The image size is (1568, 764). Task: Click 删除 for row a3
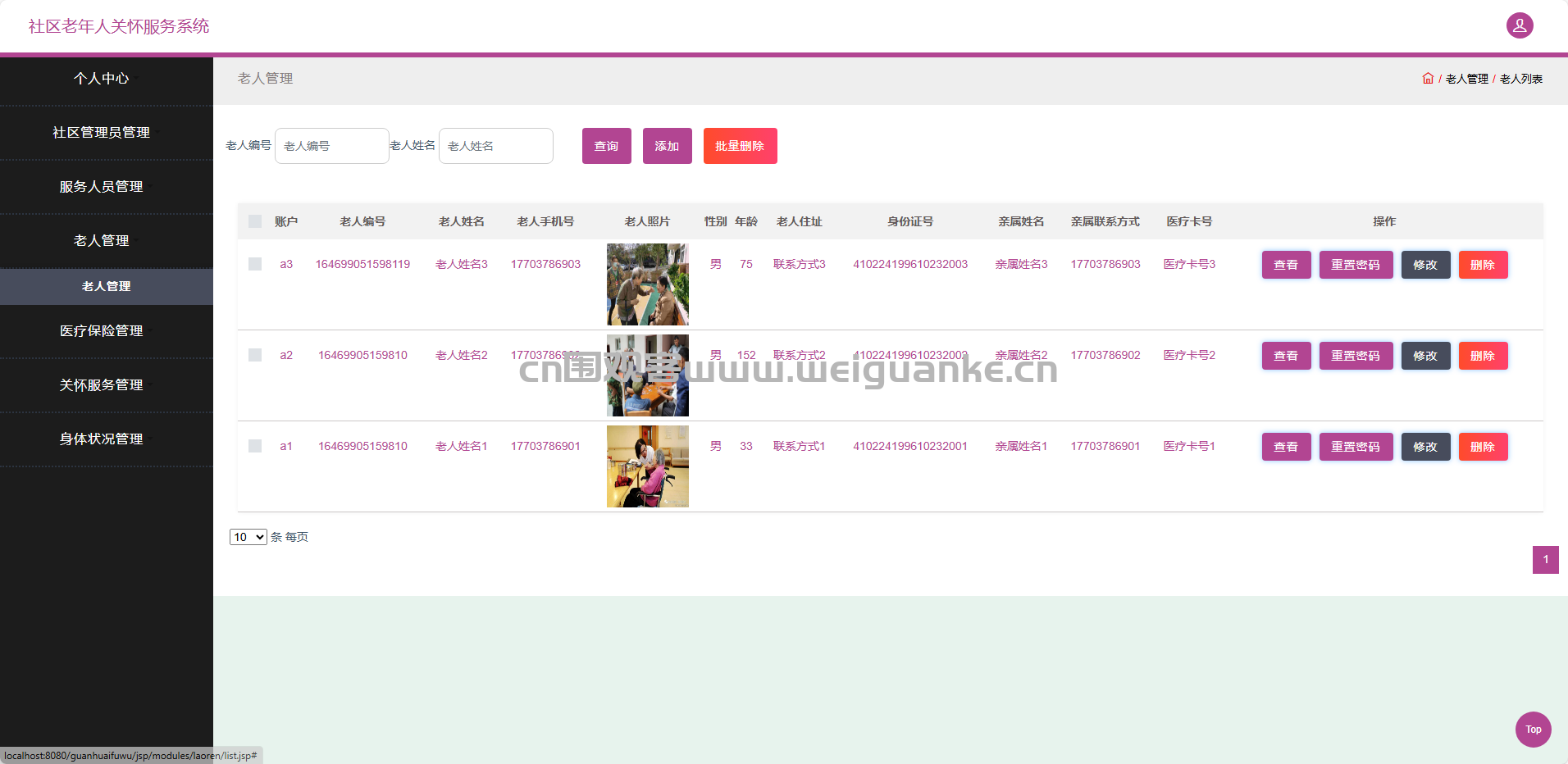click(x=1484, y=265)
